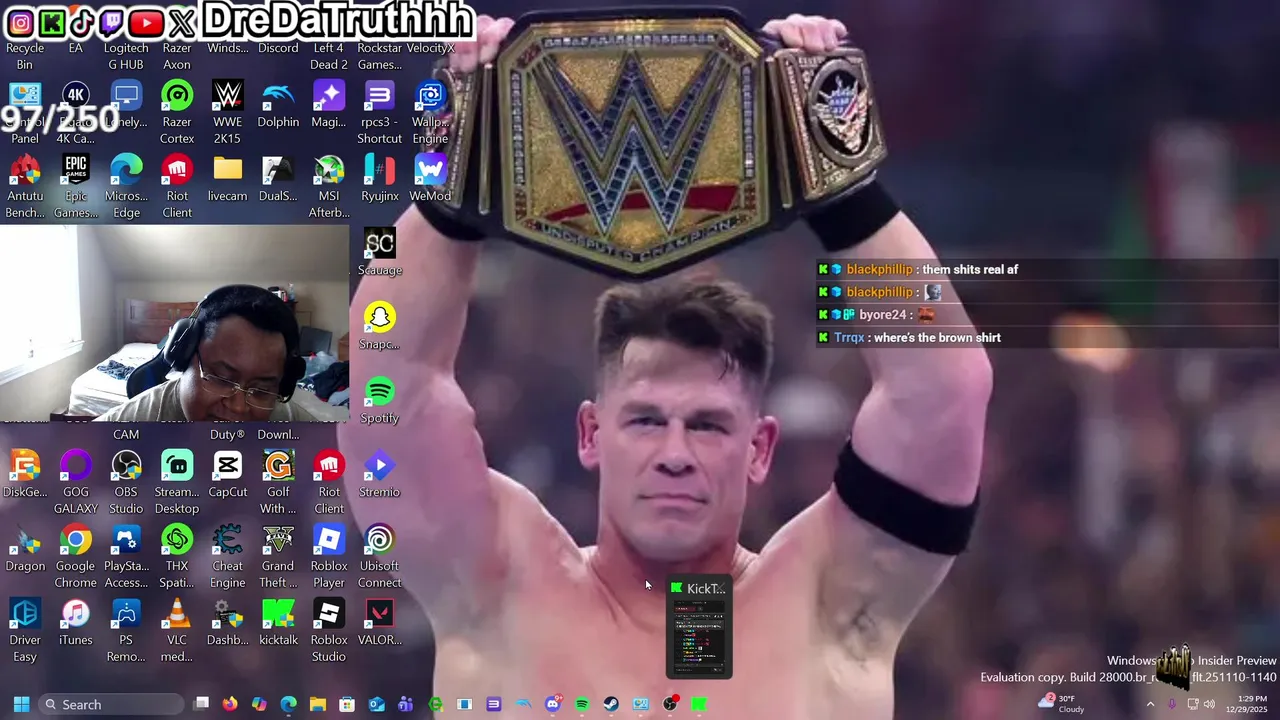Launch PlayStation Accessories desktop icon
Viewport: 1280px width, 720px height.
126,556
